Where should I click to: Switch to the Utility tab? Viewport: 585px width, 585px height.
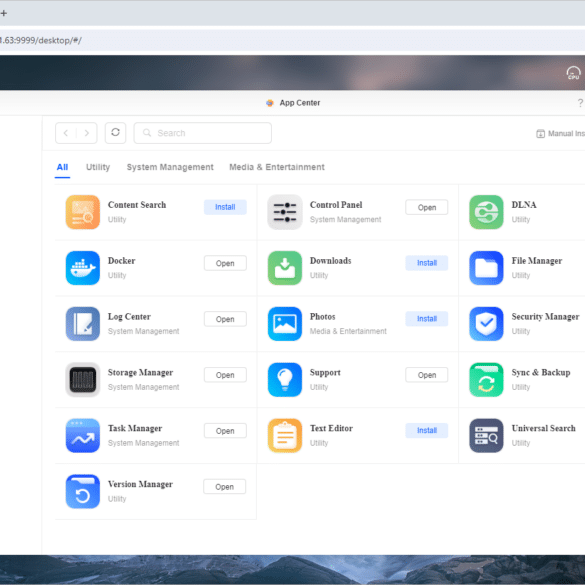[98, 167]
